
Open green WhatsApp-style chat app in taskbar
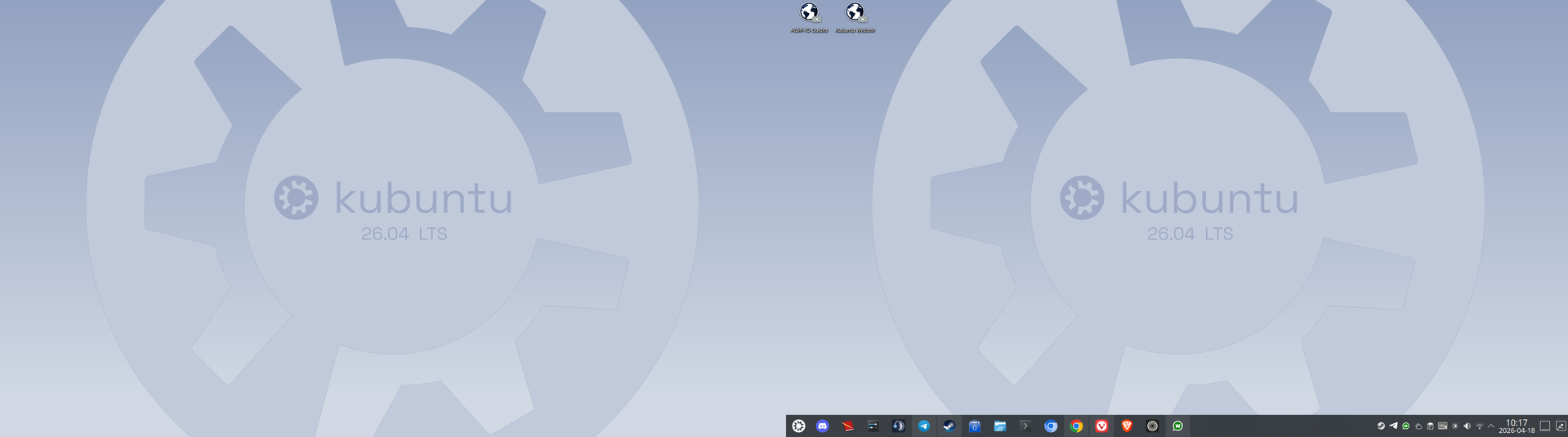pos(1177,426)
